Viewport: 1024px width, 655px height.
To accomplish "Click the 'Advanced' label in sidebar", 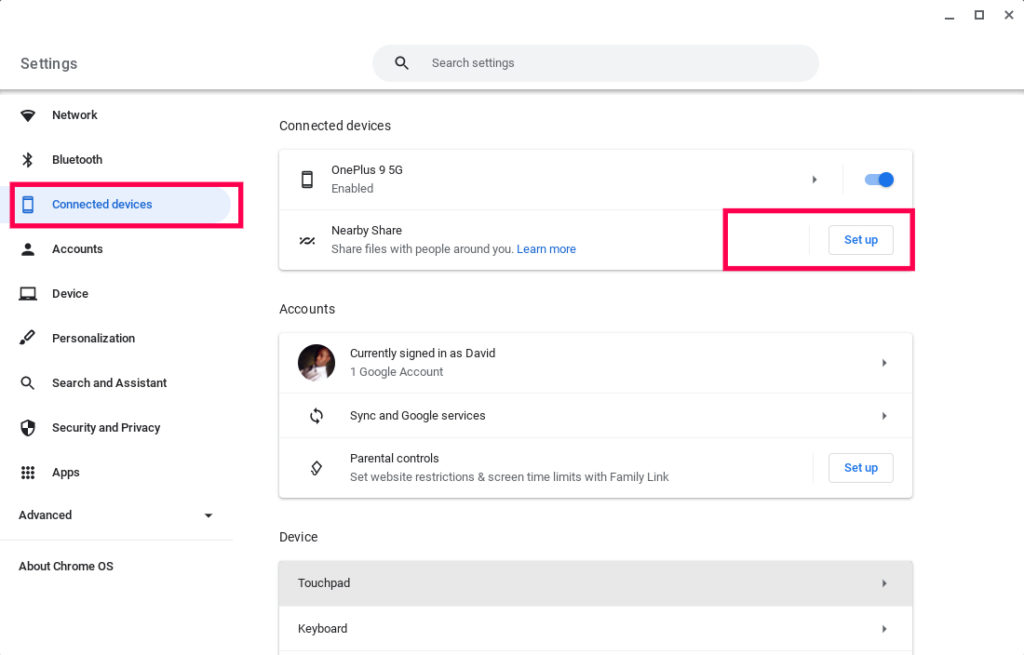I will pos(45,515).
